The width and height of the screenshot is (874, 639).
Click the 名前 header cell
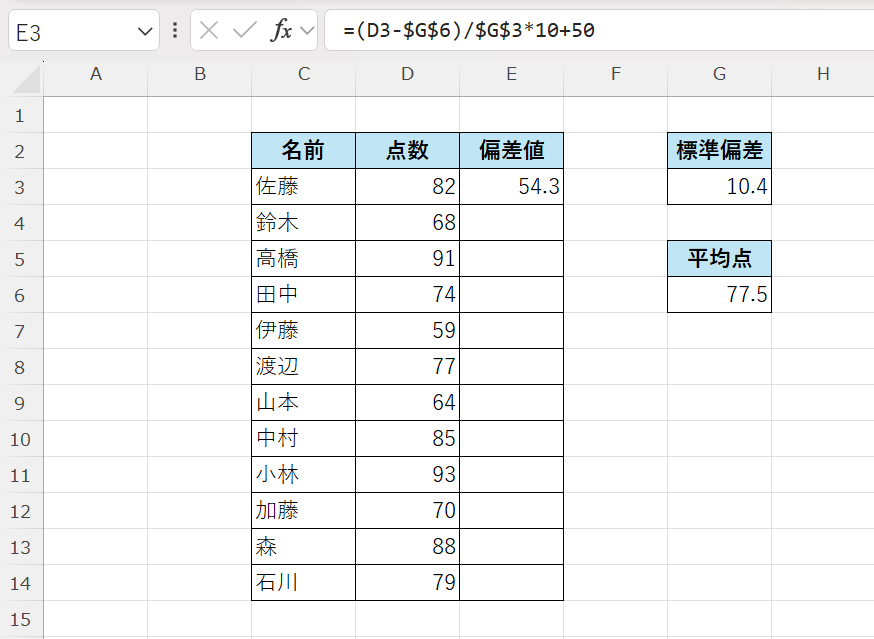(303, 151)
